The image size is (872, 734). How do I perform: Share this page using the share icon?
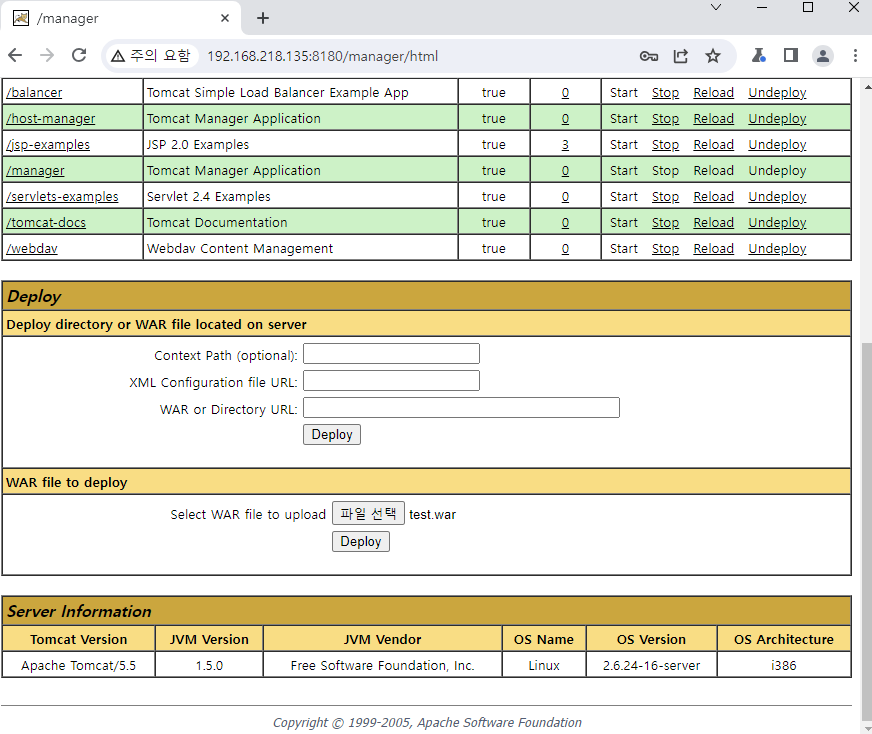tap(681, 56)
